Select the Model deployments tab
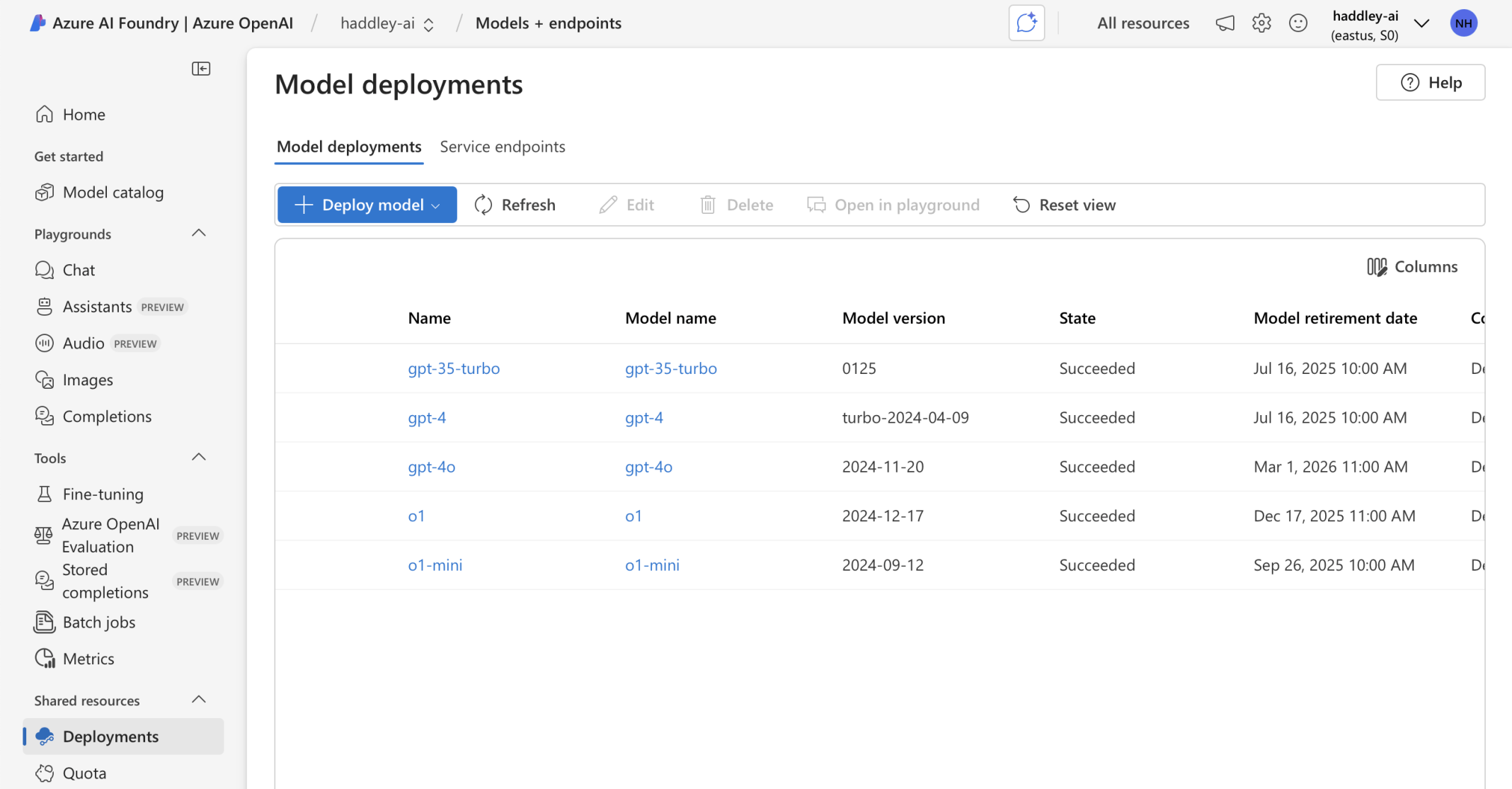Screen dimensions: 1512x789 pyautogui.click(x=349, y=147)
